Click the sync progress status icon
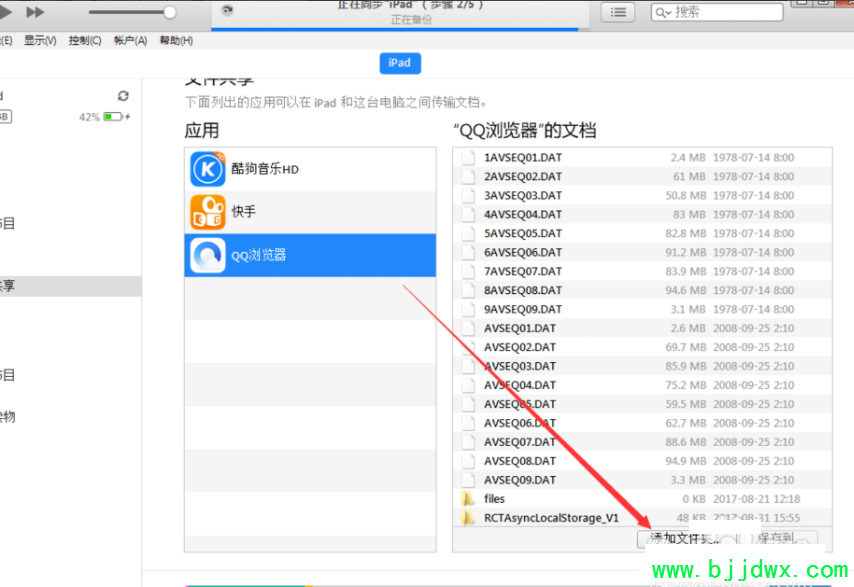Screen dimensions: 854x587 pos(227,10)
